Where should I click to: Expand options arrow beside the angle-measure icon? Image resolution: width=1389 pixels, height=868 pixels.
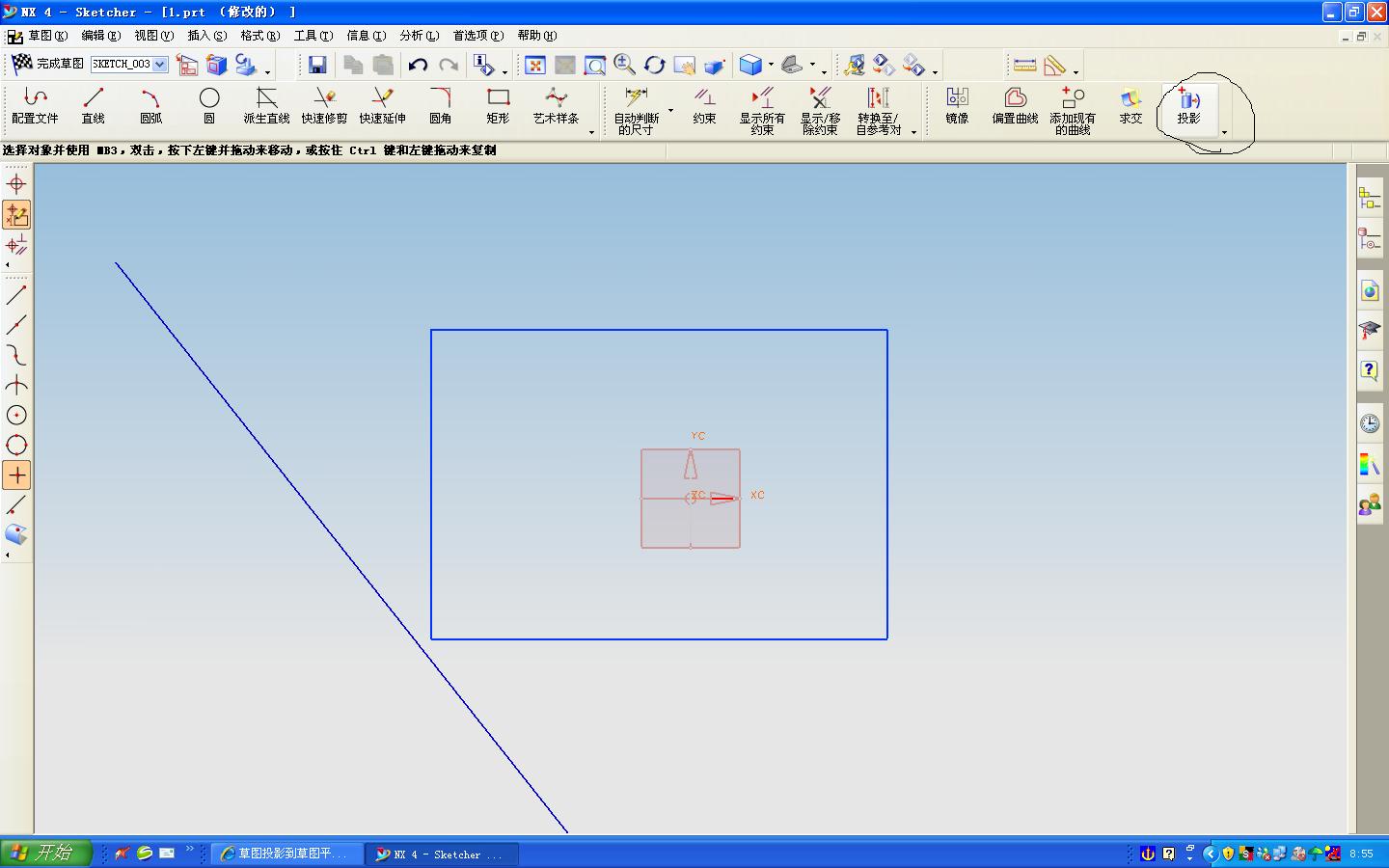(x=1076, y=70)
